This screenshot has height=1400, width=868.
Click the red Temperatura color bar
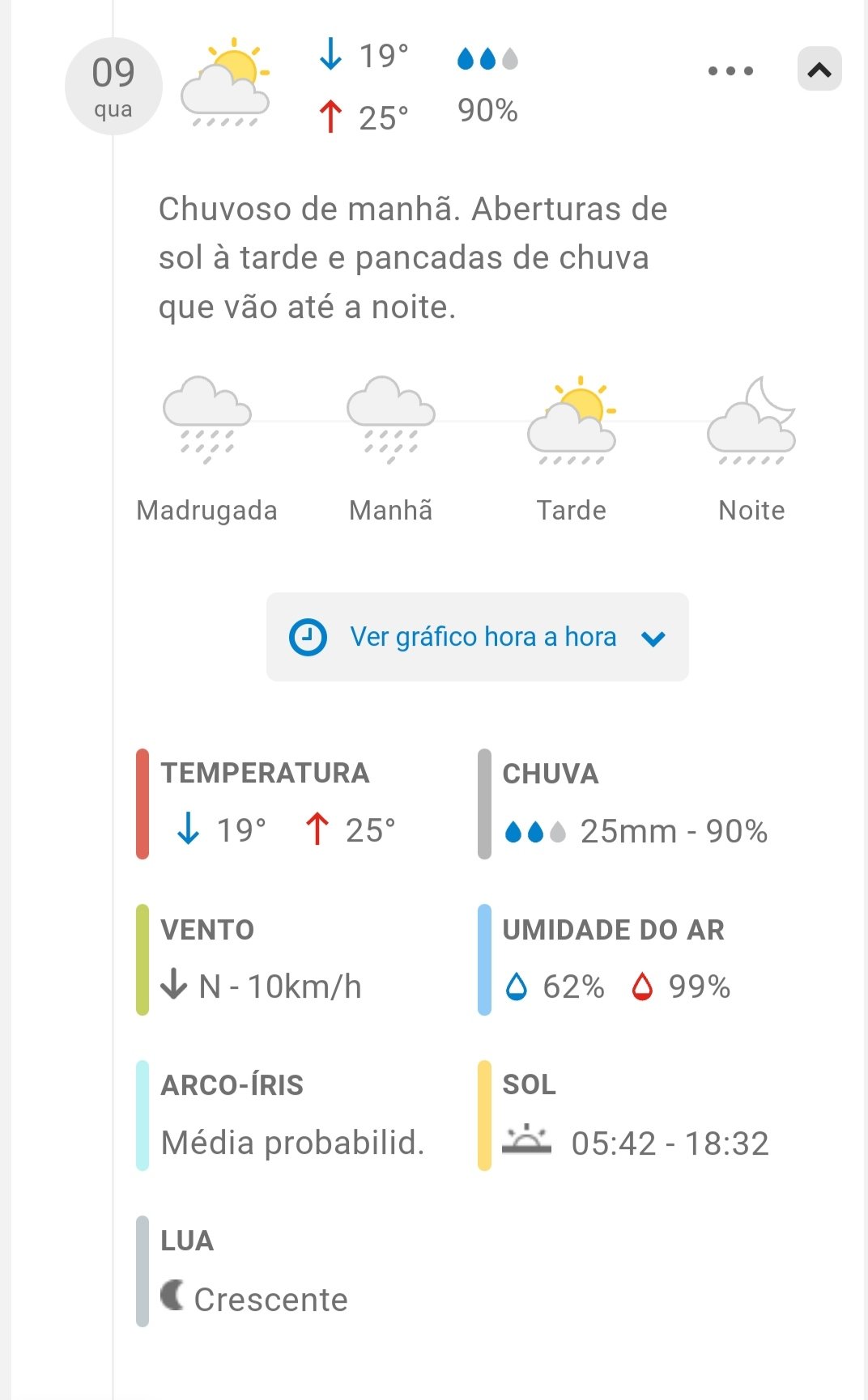[x=143, y=804]
